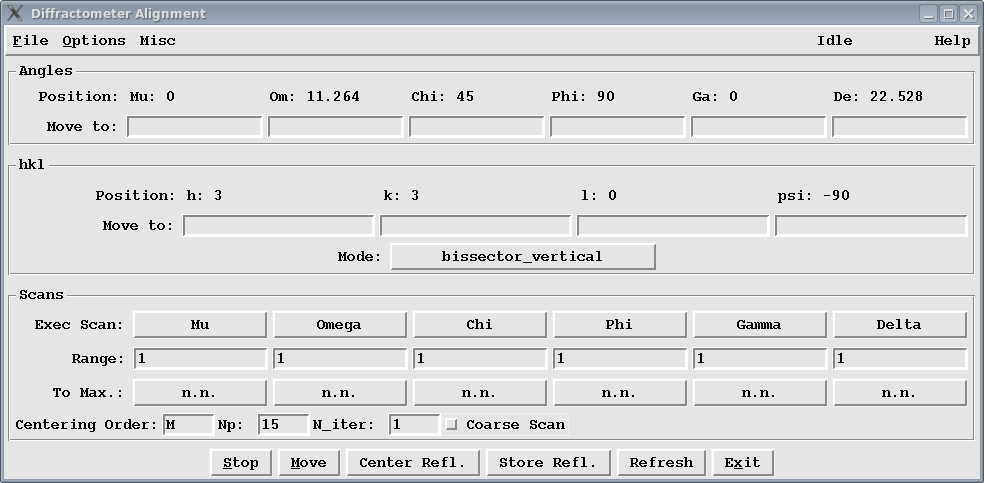
Task: Open the Misc menu
Action: (158, 41)
